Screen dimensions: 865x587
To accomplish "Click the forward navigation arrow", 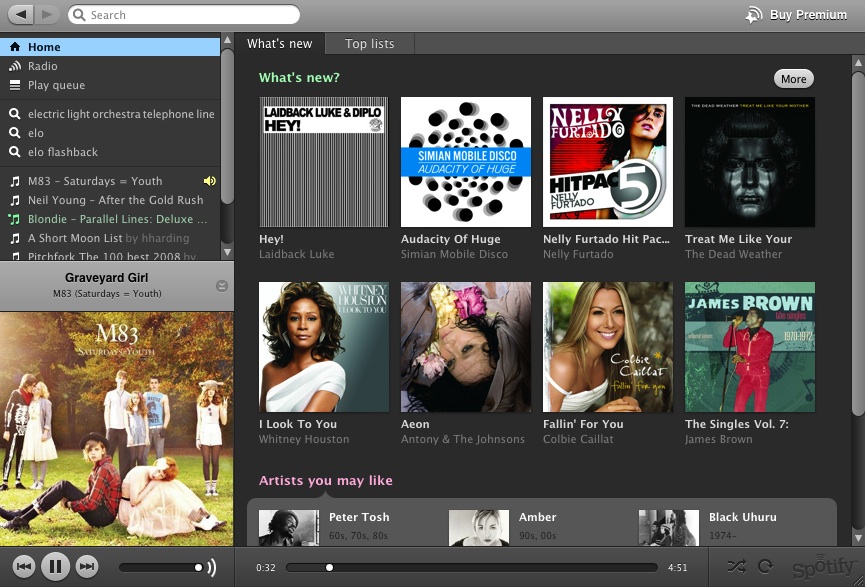I will pyautogui.click(x=47, y=14).
